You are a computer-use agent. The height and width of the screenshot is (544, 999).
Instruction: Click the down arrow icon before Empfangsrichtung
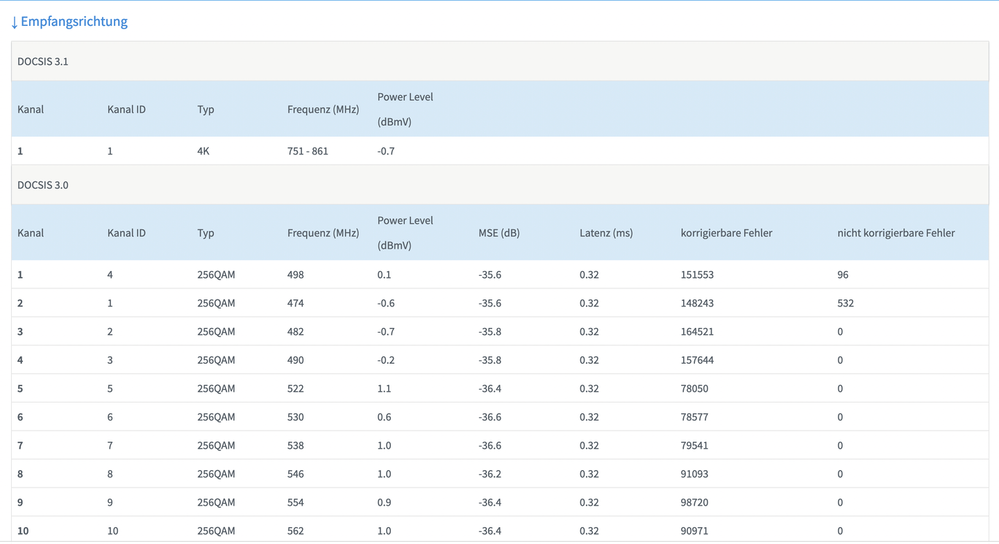14,22
